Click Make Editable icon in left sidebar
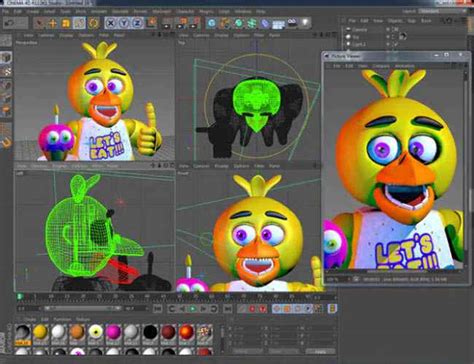This screenshot has height=364, width=474. 6,41
